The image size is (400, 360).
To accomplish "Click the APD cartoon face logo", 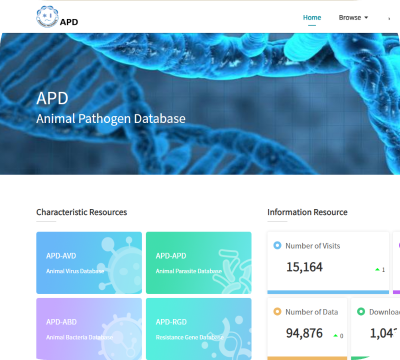I will click(x=47, y=17).
